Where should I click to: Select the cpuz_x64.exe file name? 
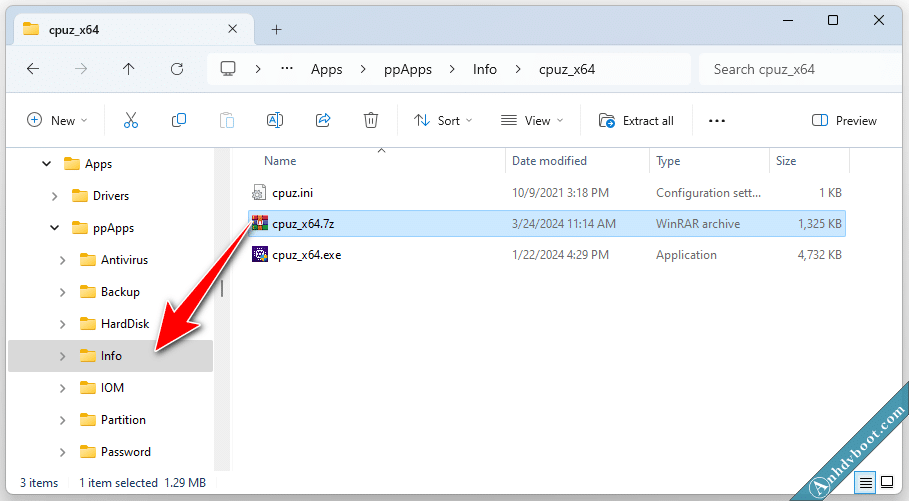[x=307, y=255]
